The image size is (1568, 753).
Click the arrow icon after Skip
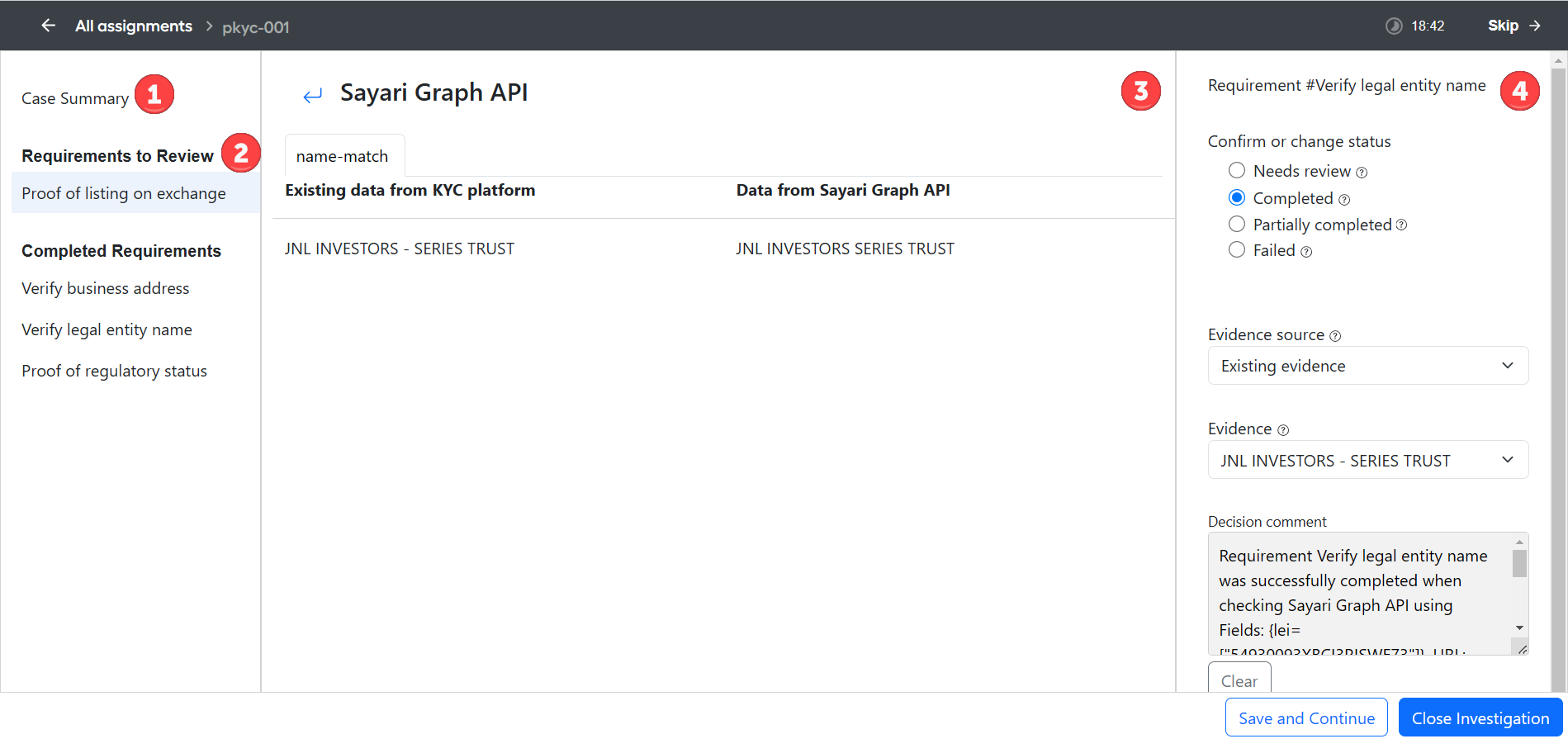[1535, 26]
